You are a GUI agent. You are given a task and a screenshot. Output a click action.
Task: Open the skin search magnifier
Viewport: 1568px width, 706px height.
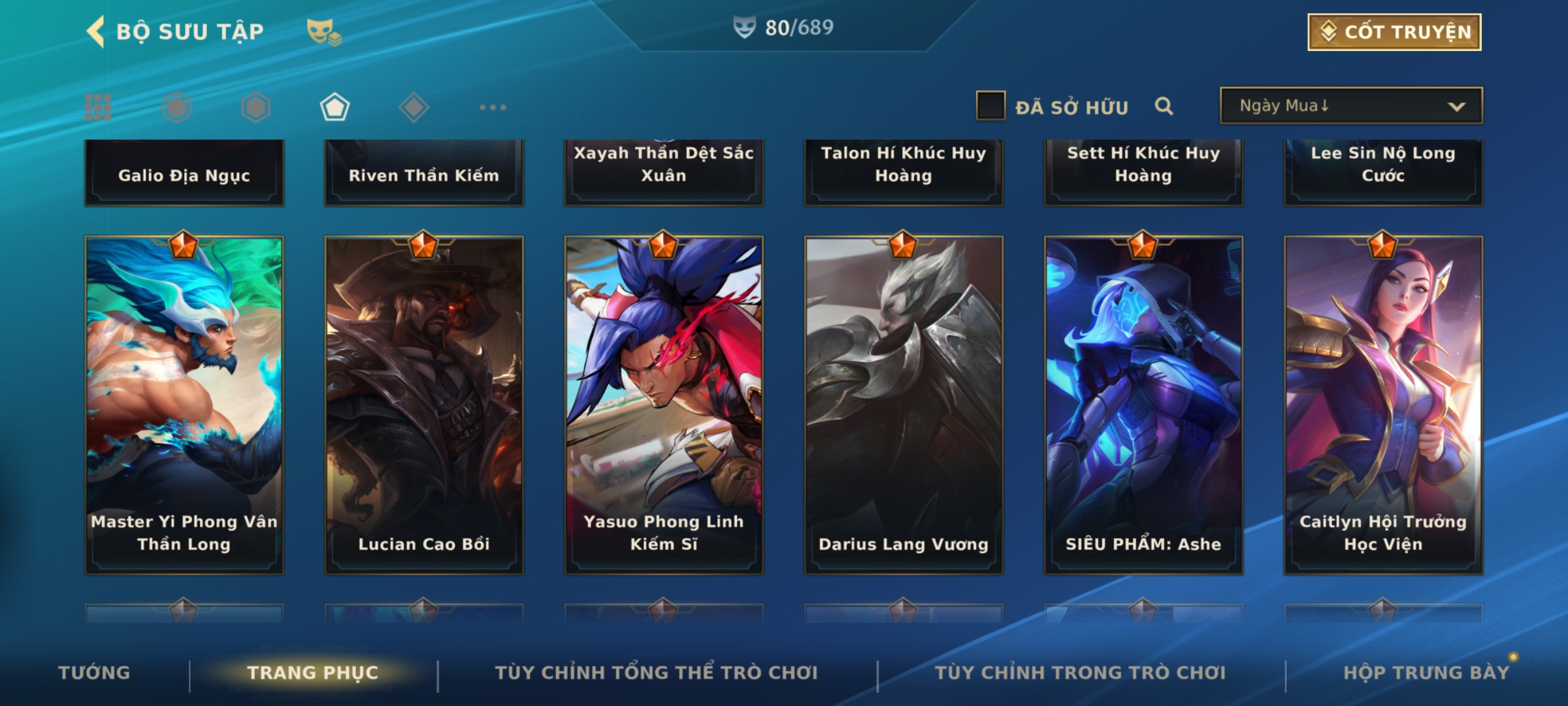pos(1164,107)
